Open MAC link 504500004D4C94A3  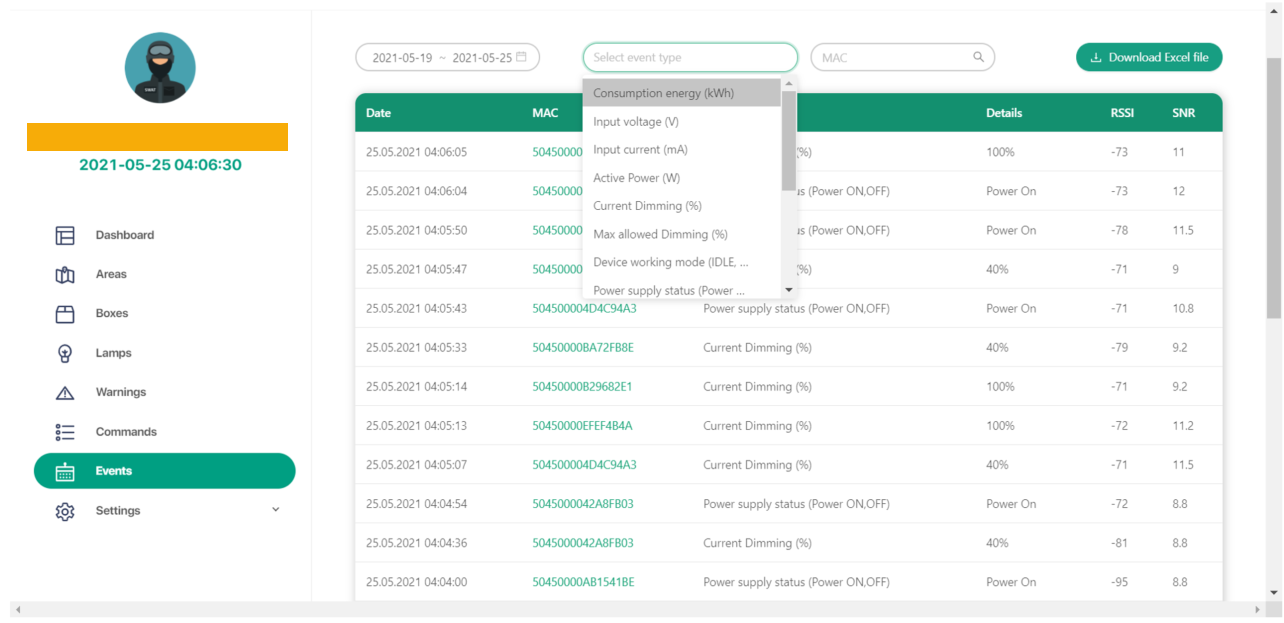(x=584, y=309)
